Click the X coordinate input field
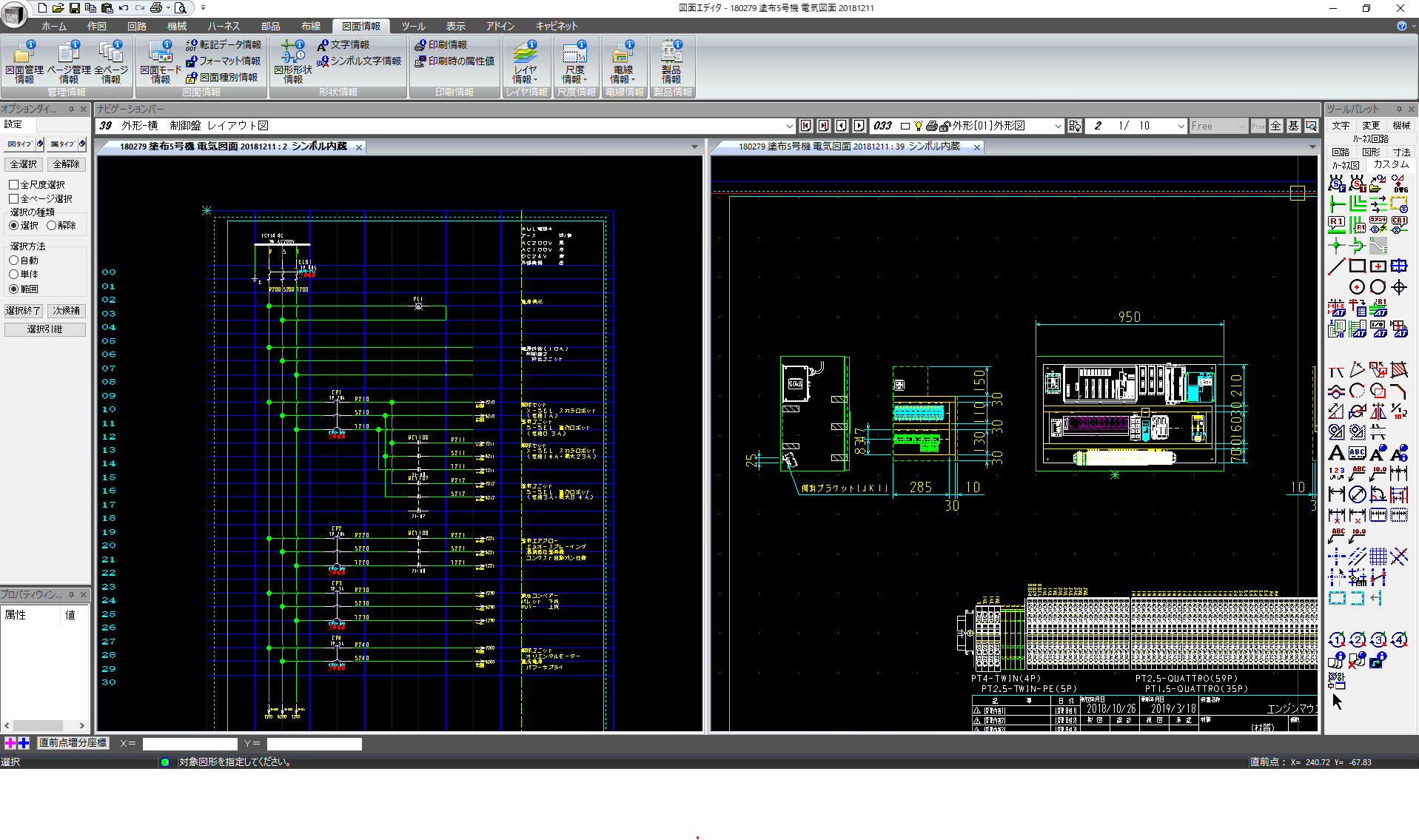 190,744
